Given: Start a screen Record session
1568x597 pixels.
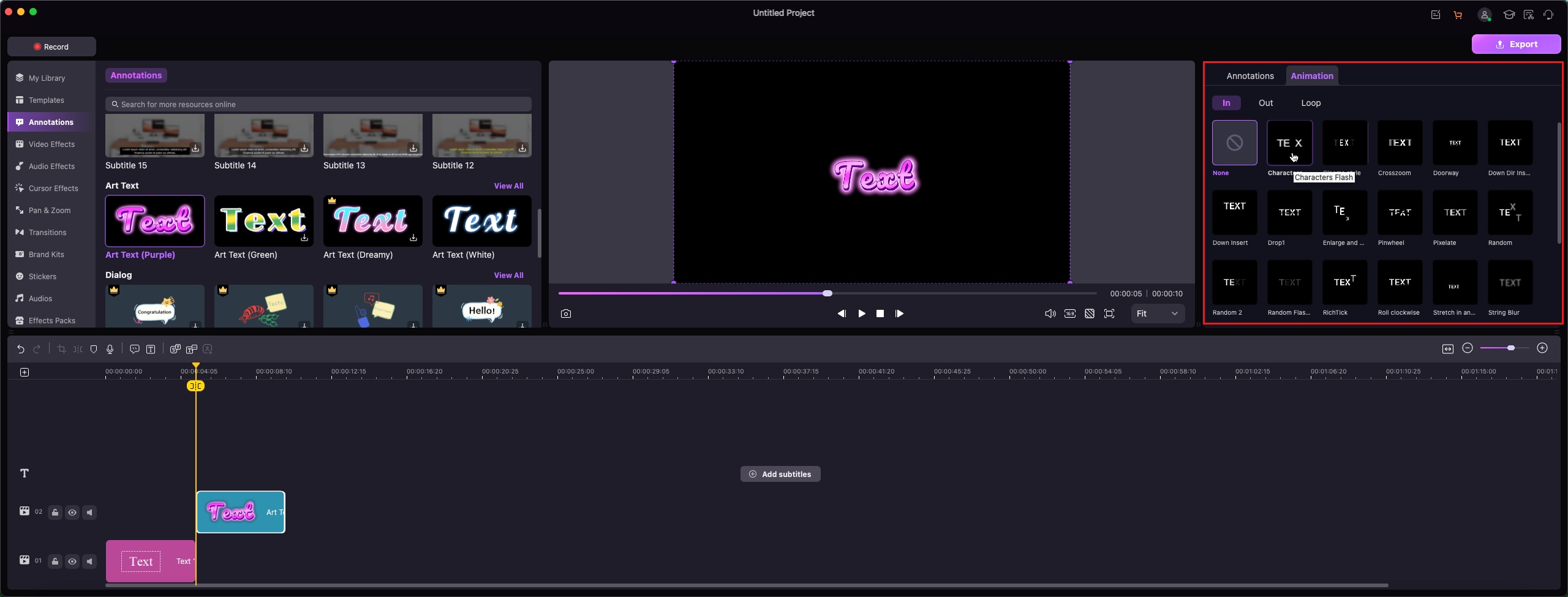Looking at the screenshot, I should click(51, 46).
